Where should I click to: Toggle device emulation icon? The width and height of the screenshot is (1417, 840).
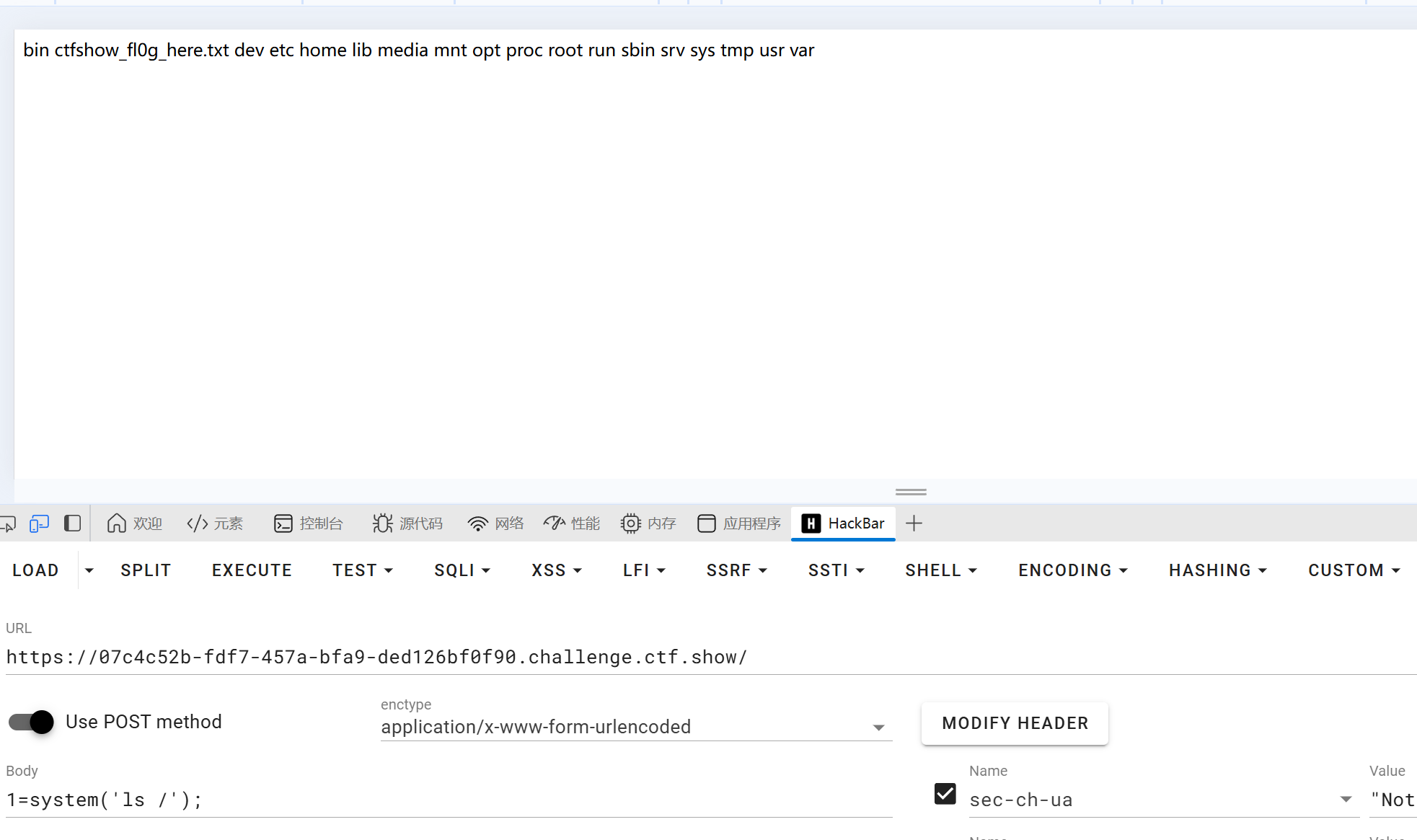pyautogui.click(x=39, y=523)
